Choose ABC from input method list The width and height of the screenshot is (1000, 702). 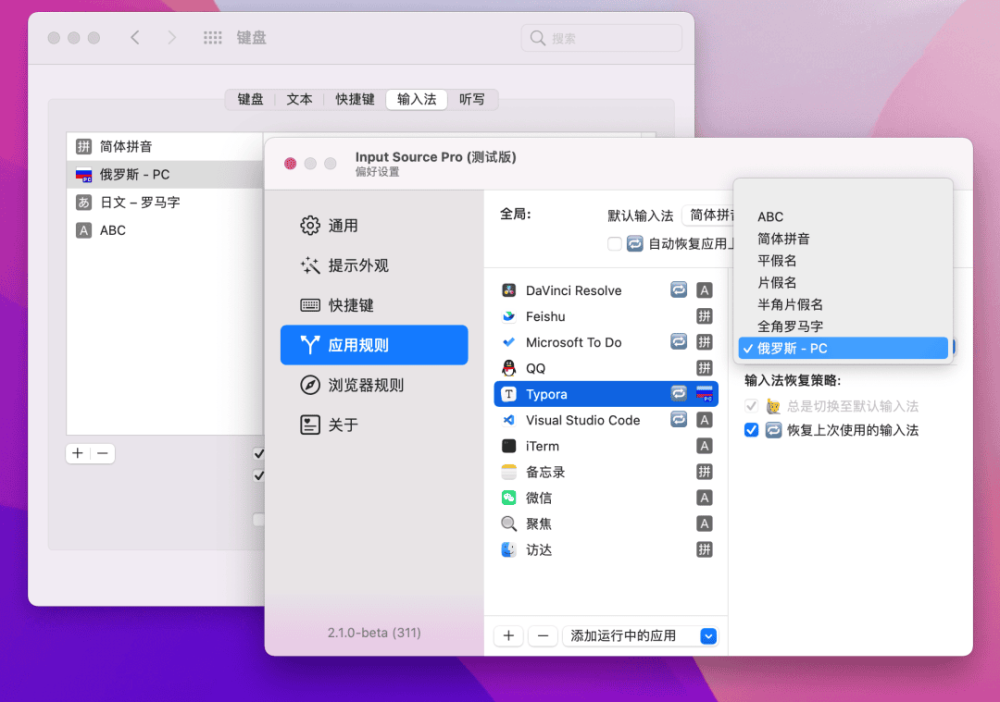(x=843, y=217)
